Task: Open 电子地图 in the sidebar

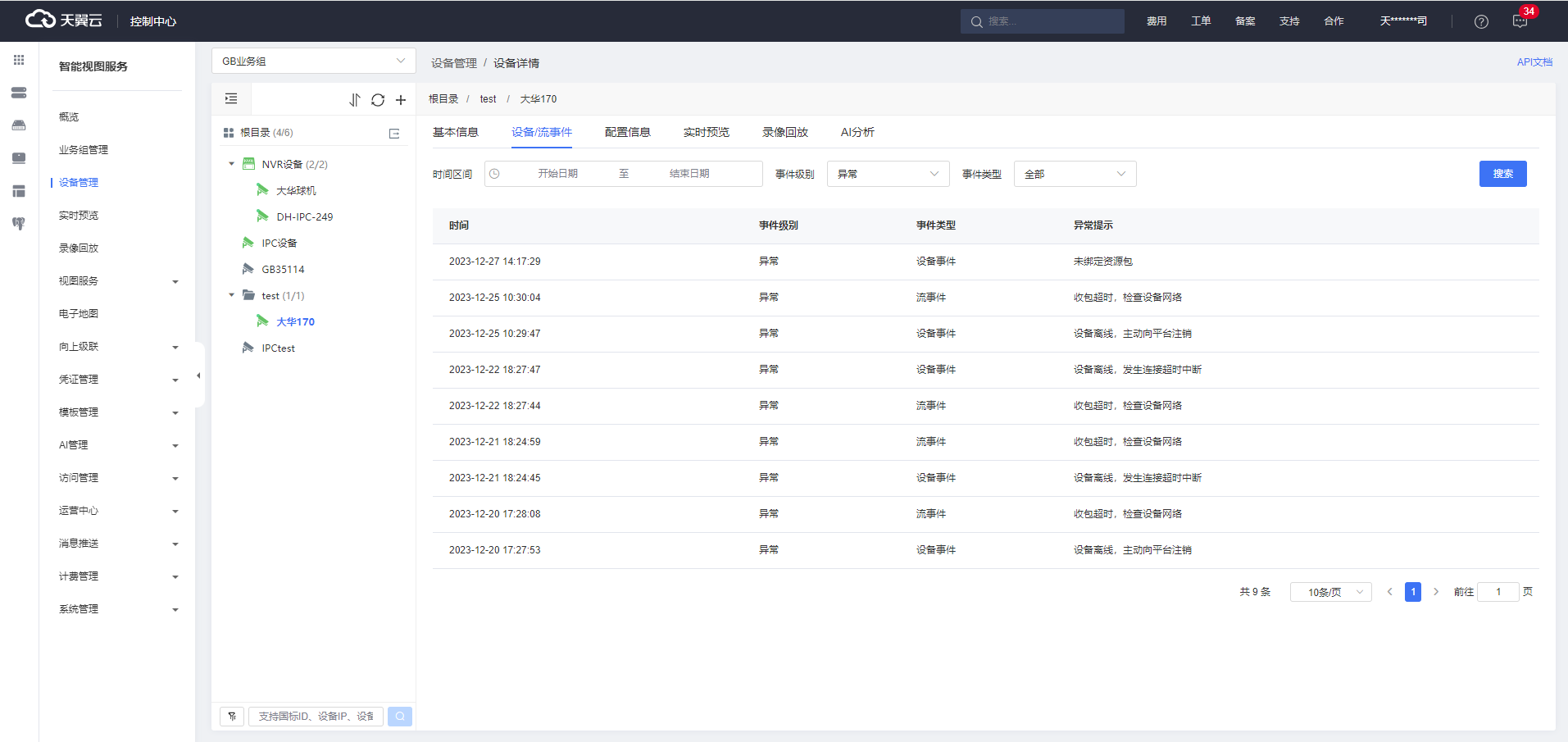Action: pyautogui.click(x=78, y=314)
